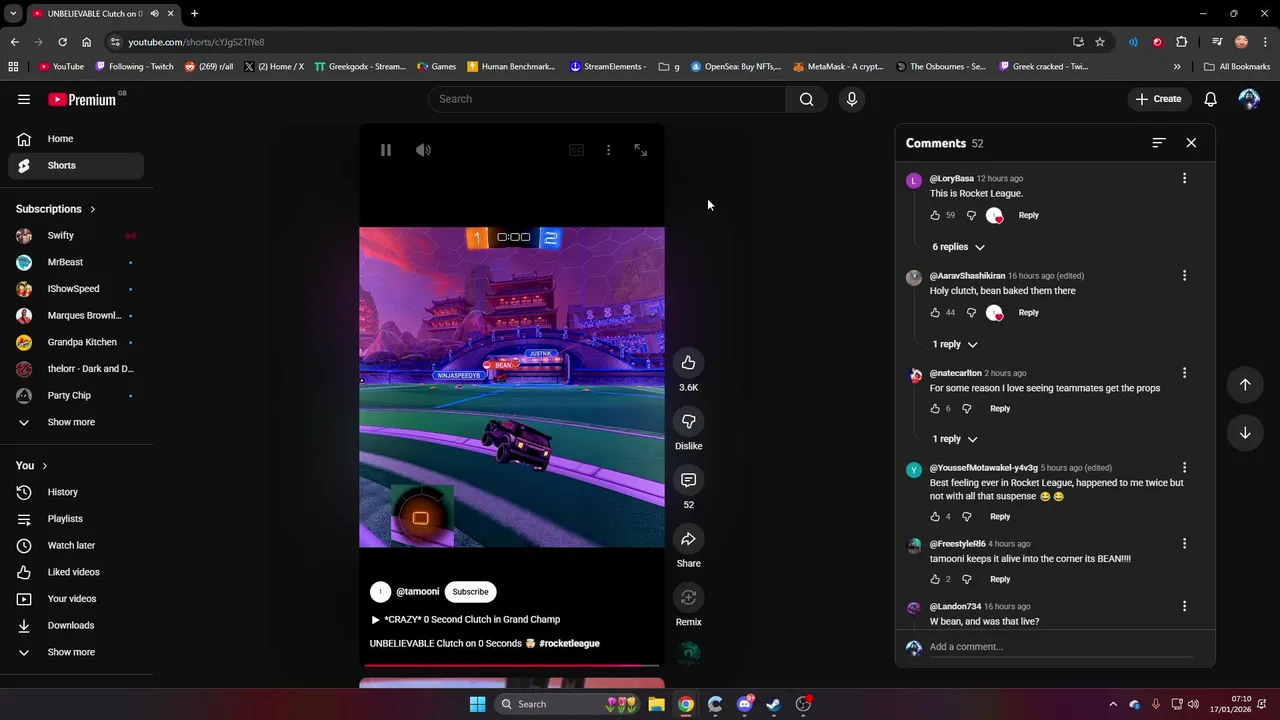Screen dimensions: 1280x720
Task: Open the Windows Start menu
Action: (477, 704)
